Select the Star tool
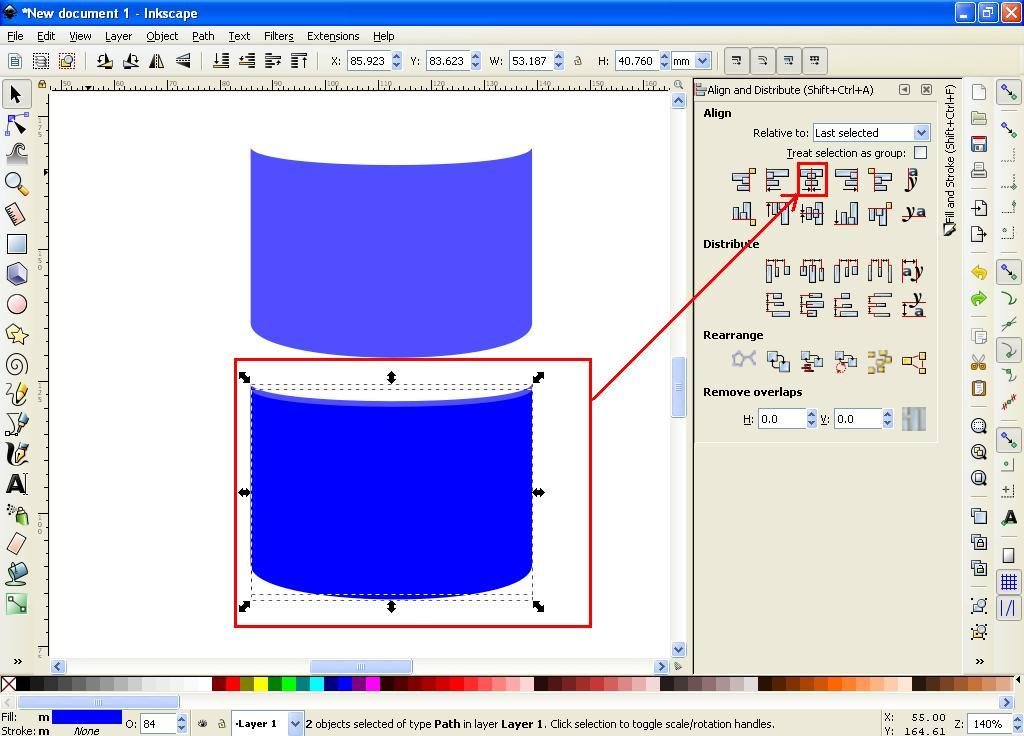This screenshot has height=736, width=1024. point(17,334)
